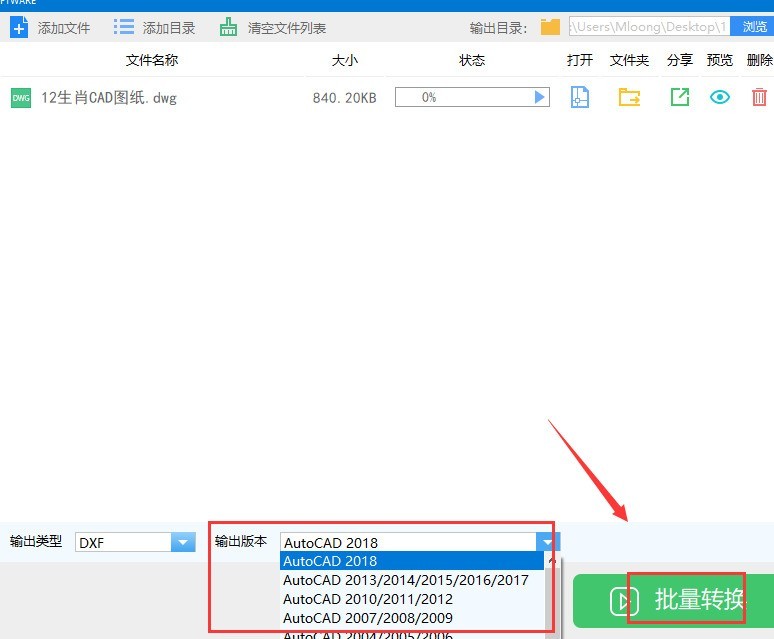This screenshot has height=639, width=774.
Task: Collapse the output version dropdown arrow
Action: point(547,542)
